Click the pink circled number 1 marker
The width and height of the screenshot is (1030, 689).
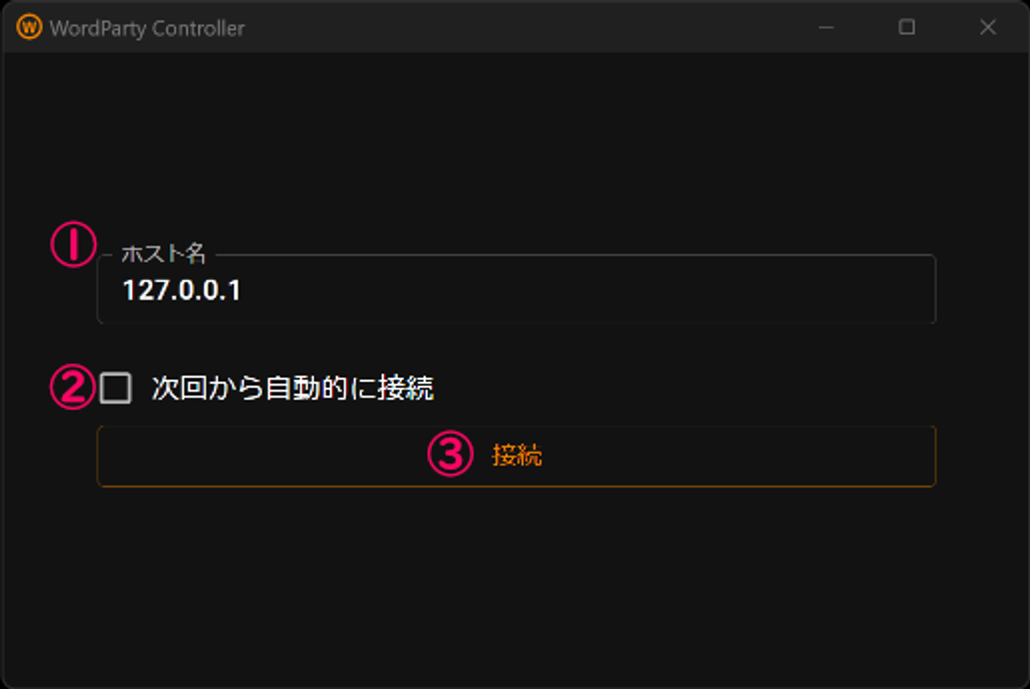[74, 244]
